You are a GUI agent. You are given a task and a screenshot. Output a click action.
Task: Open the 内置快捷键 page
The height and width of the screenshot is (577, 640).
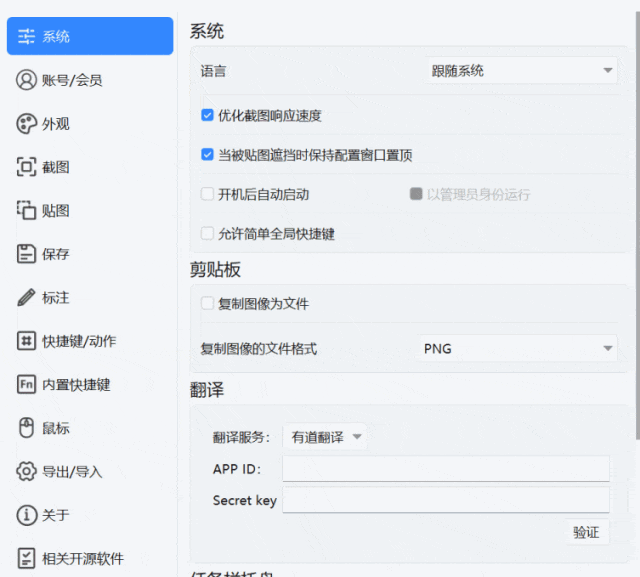(90, 384)
